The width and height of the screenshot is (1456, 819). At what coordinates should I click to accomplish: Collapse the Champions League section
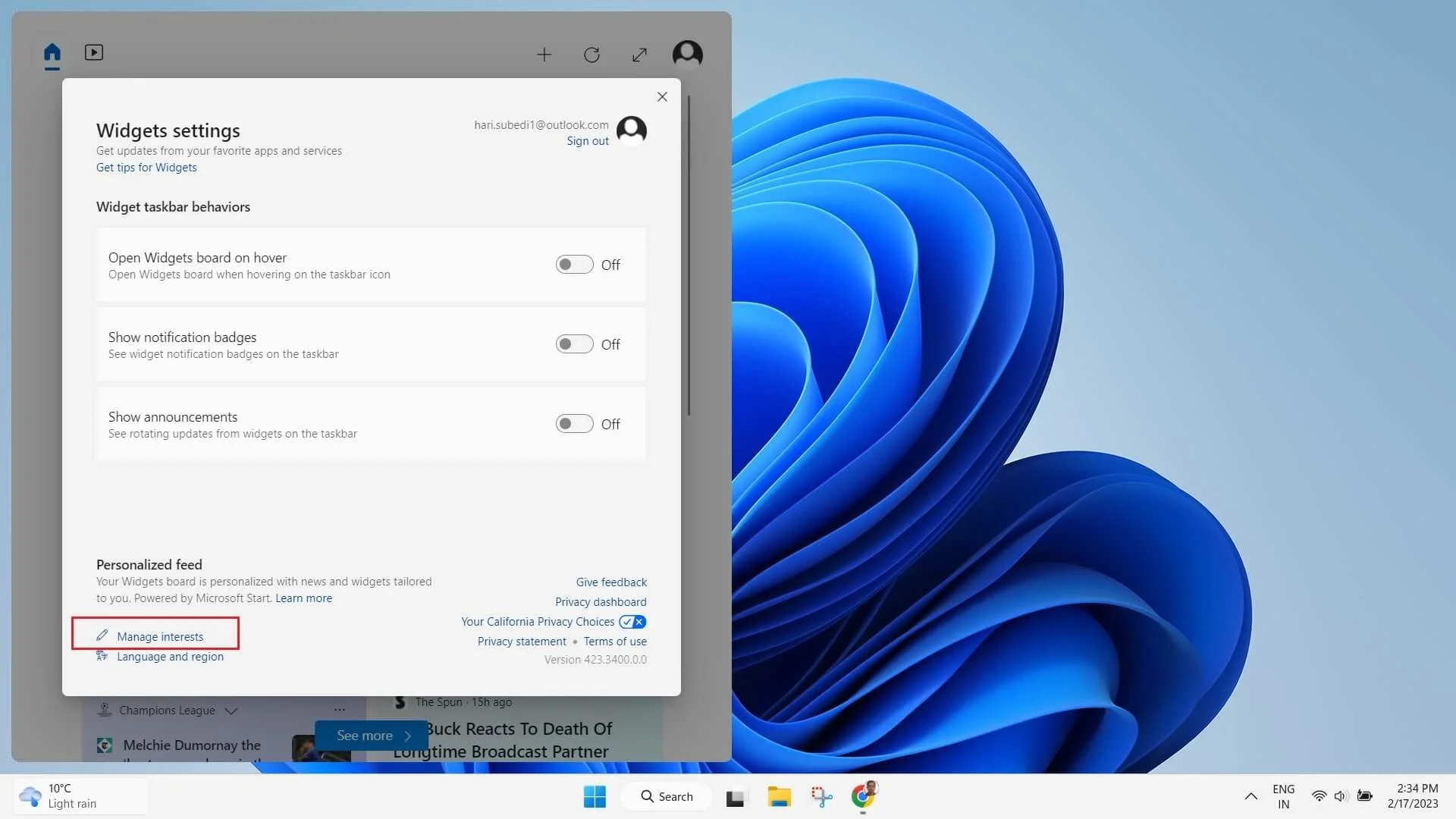coord(231,711)
